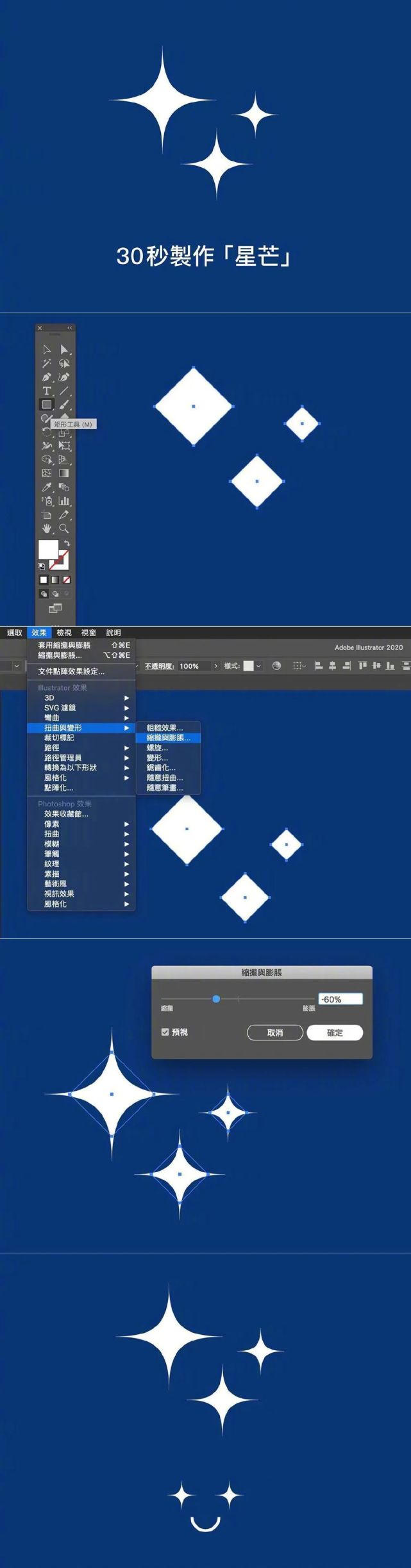
Task: Expand the 3D submenu arrow
Action: click(126, 698)
